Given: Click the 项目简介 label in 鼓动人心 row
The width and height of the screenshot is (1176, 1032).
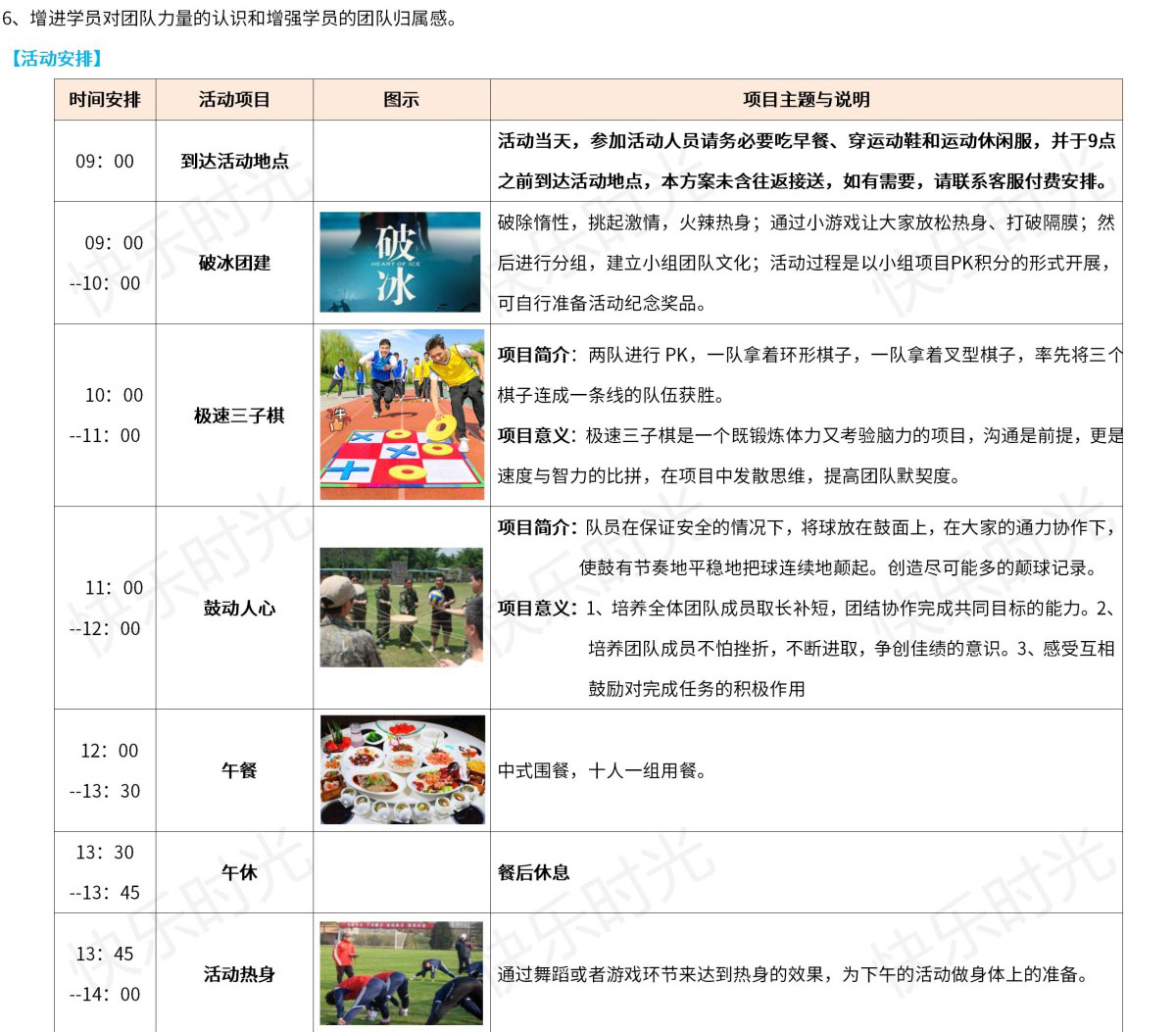Looking at the screenshot, I should pos(539,527).
